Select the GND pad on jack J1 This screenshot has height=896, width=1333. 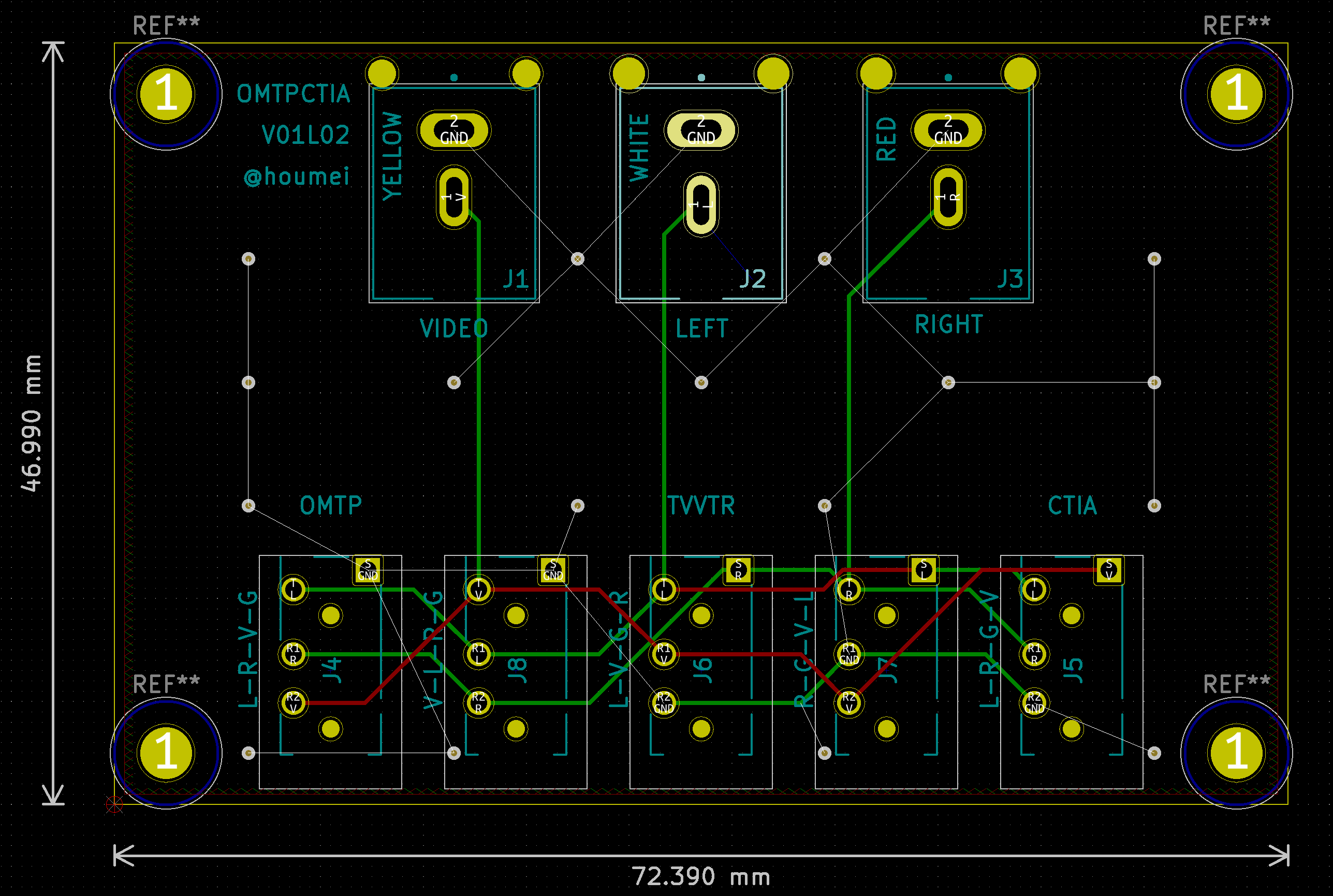453,130
